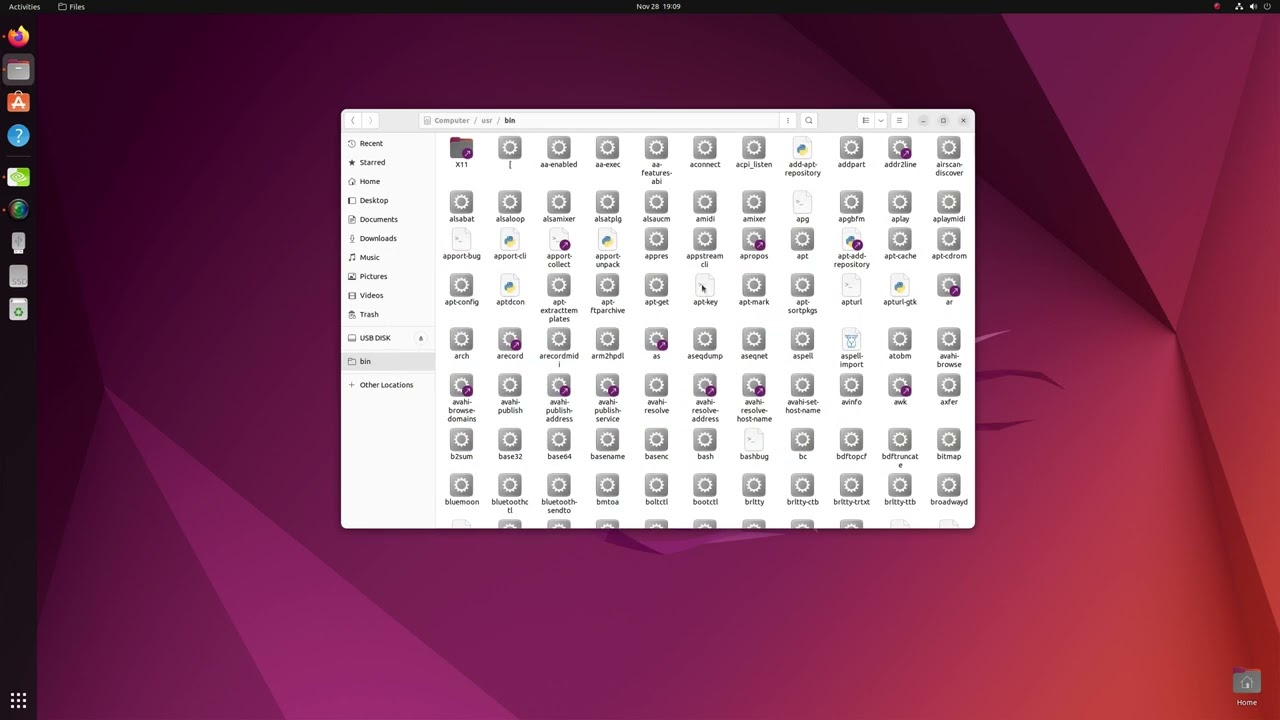1280x720 pixels.
Task: Open Videos in the sidebar
Action: point(388,295)
